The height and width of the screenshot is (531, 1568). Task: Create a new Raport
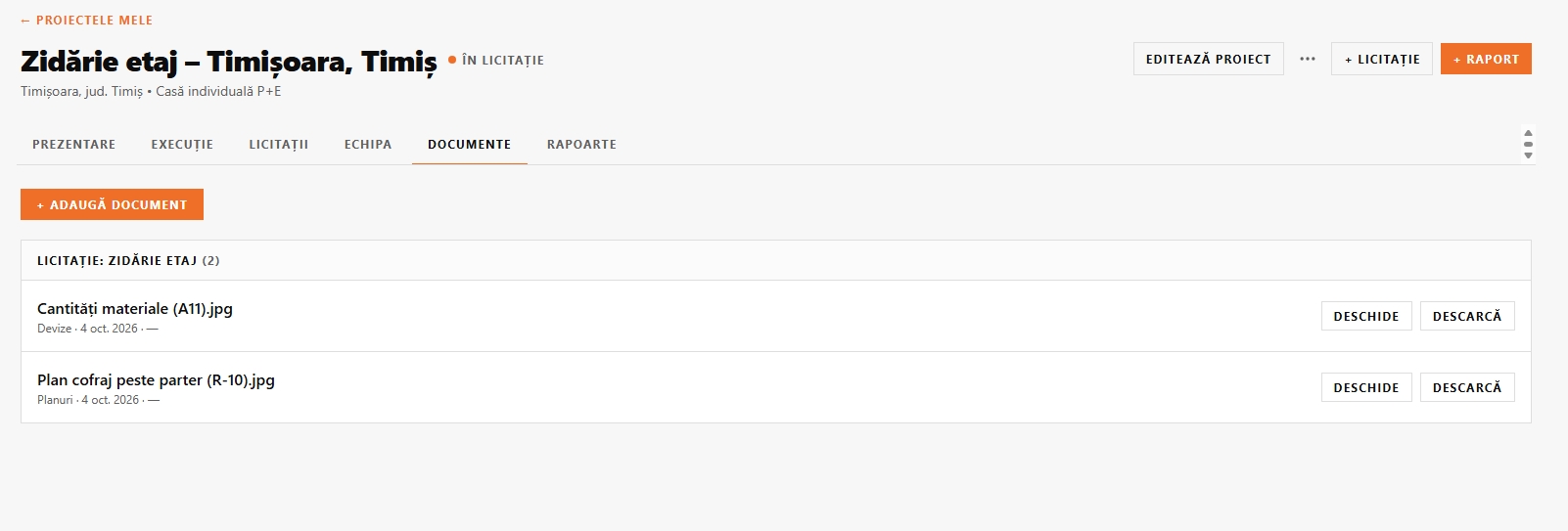(x=1486, y=59)
